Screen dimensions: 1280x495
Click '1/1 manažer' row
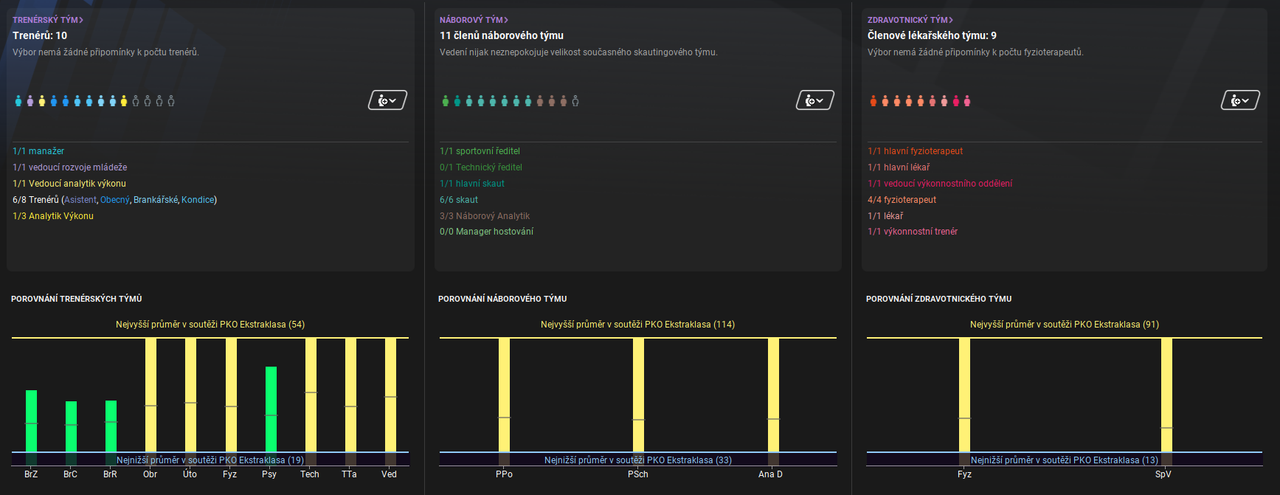[39, 151]
